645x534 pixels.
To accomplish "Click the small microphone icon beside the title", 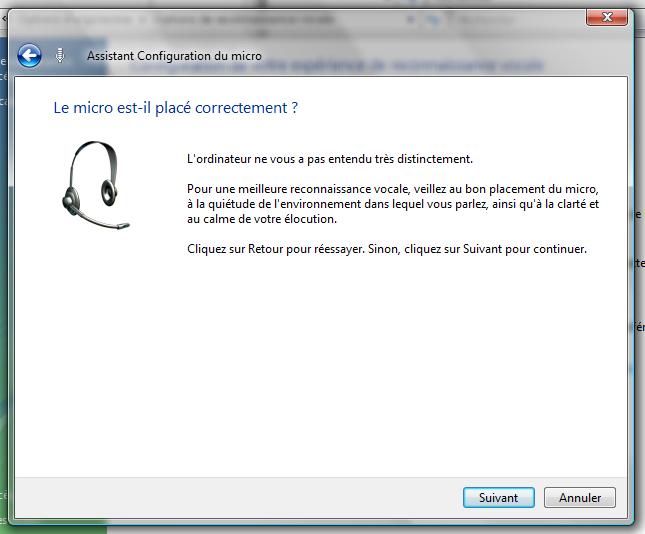I will pos(60,56).
